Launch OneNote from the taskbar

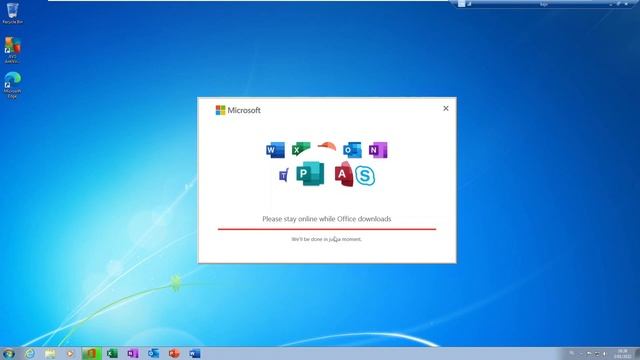coord(133,353)
